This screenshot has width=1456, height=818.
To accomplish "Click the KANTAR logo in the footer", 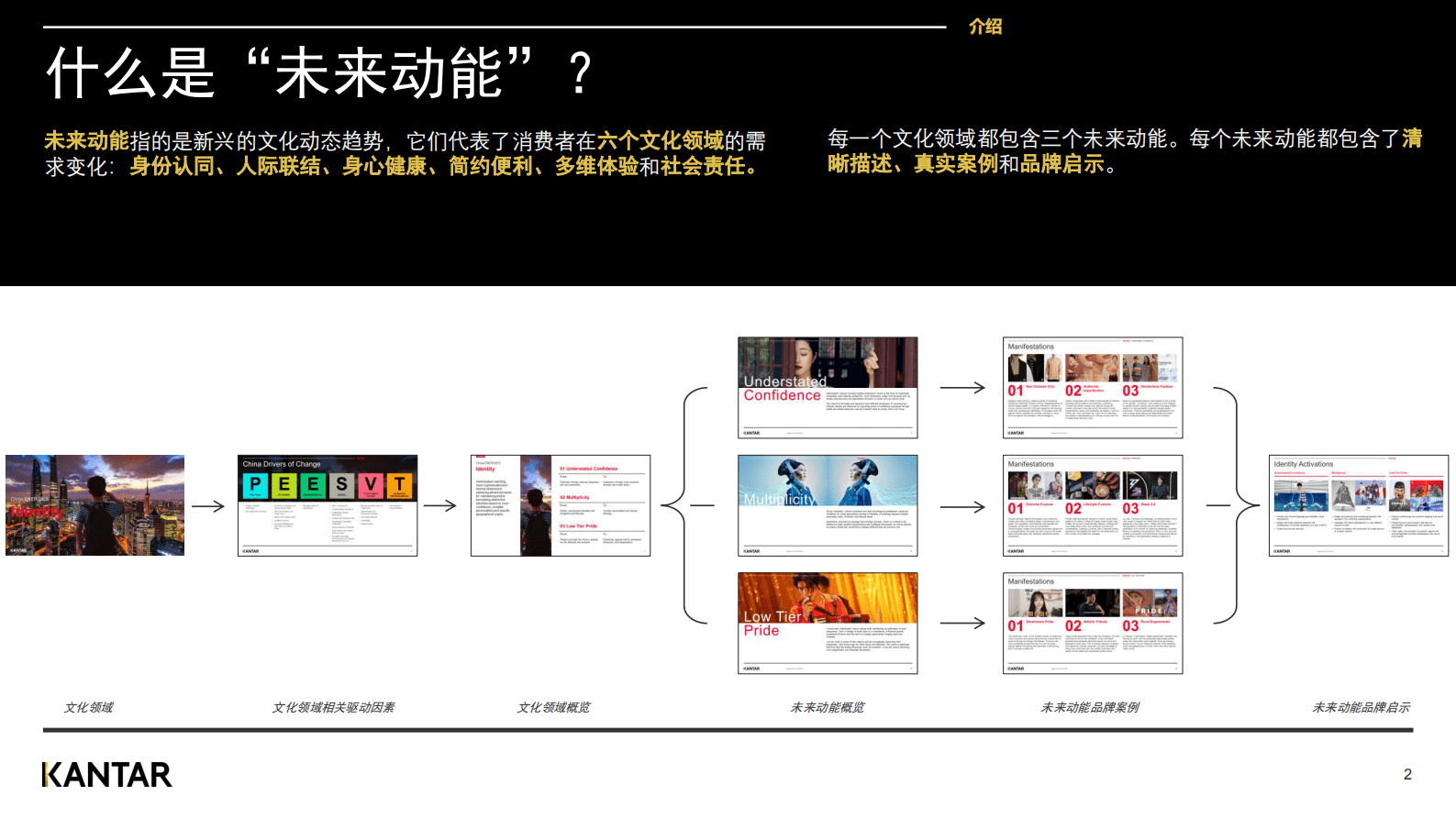I will 107,775.
